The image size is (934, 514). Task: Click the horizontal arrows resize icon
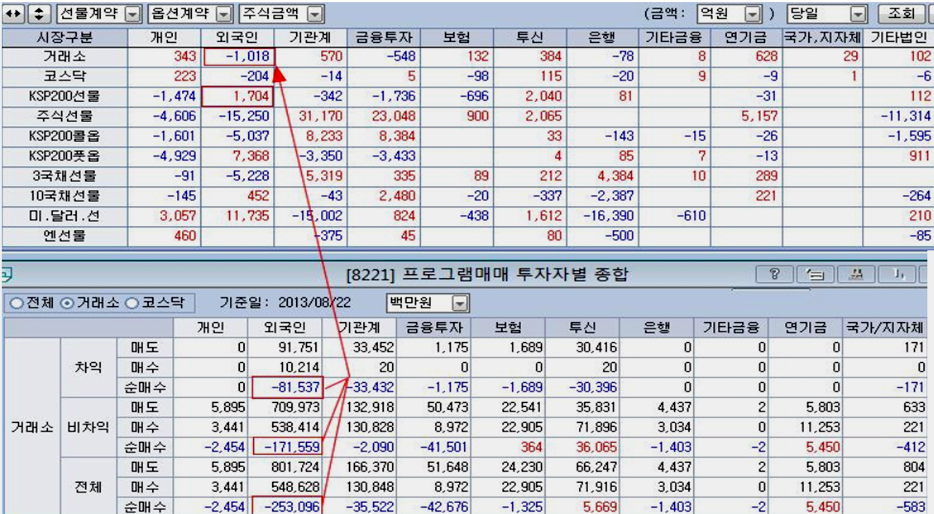(x=15, y=14)
